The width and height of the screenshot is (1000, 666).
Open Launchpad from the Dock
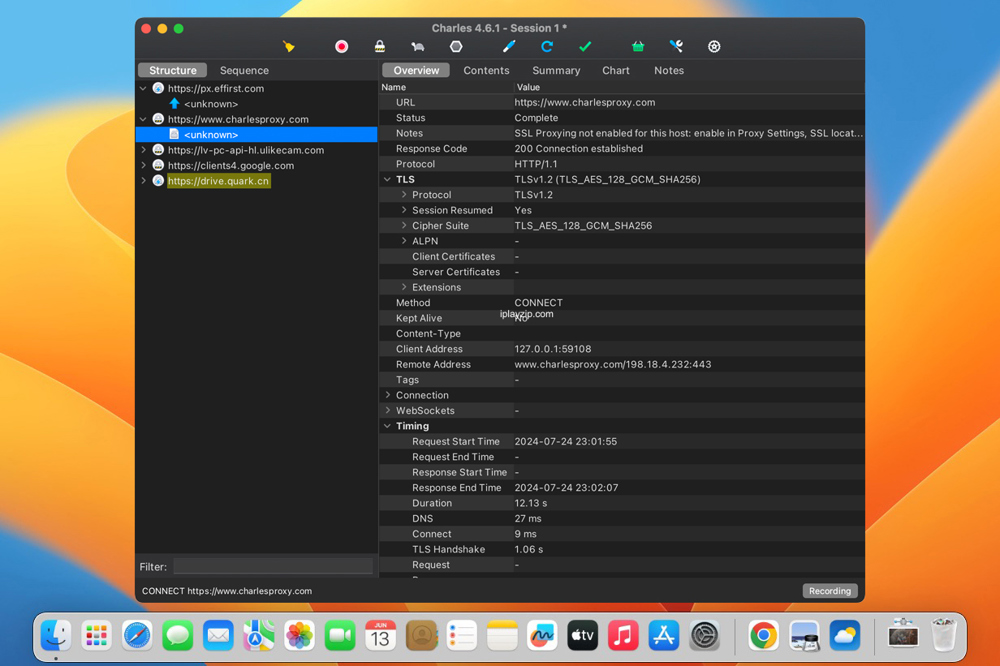[x=96, y=635]
